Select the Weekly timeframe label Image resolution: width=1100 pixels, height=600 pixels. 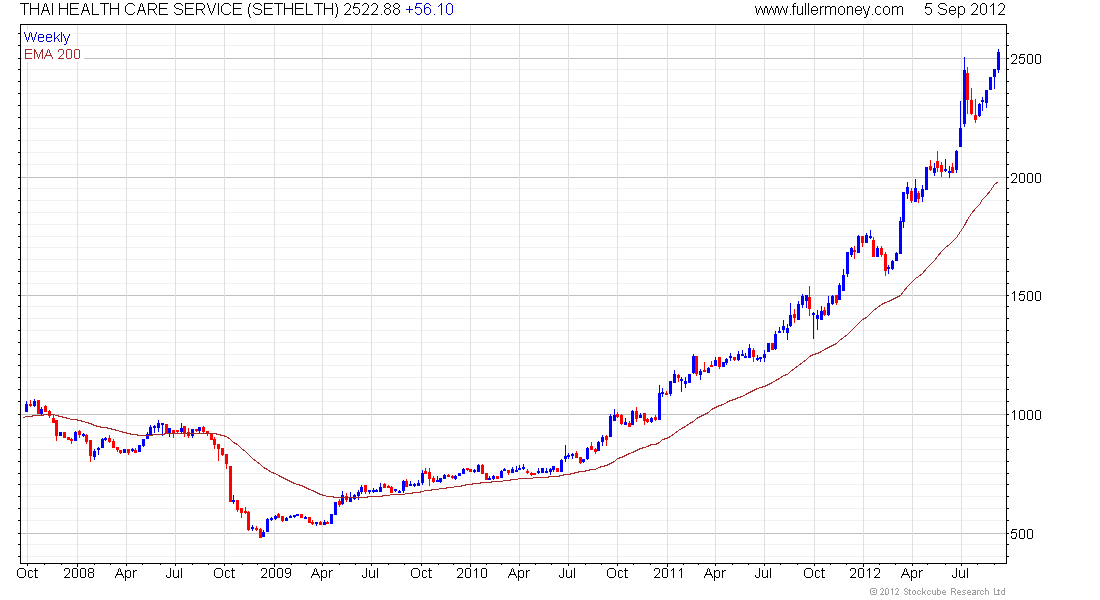pos(47,37)
